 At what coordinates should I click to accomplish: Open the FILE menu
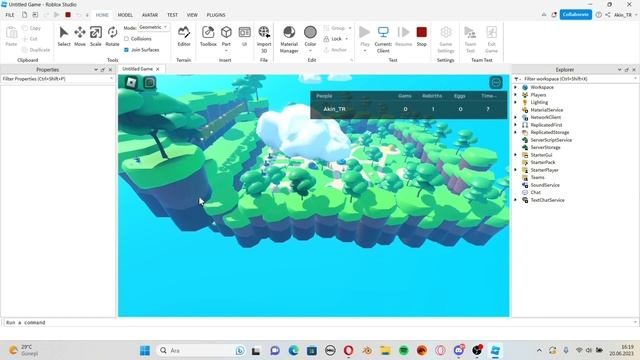coord(10,15)
